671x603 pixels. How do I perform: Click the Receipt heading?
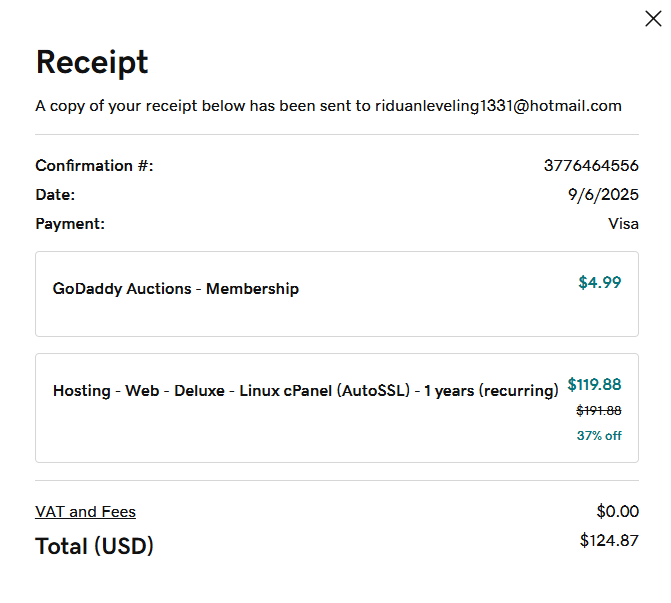(92, 62)
